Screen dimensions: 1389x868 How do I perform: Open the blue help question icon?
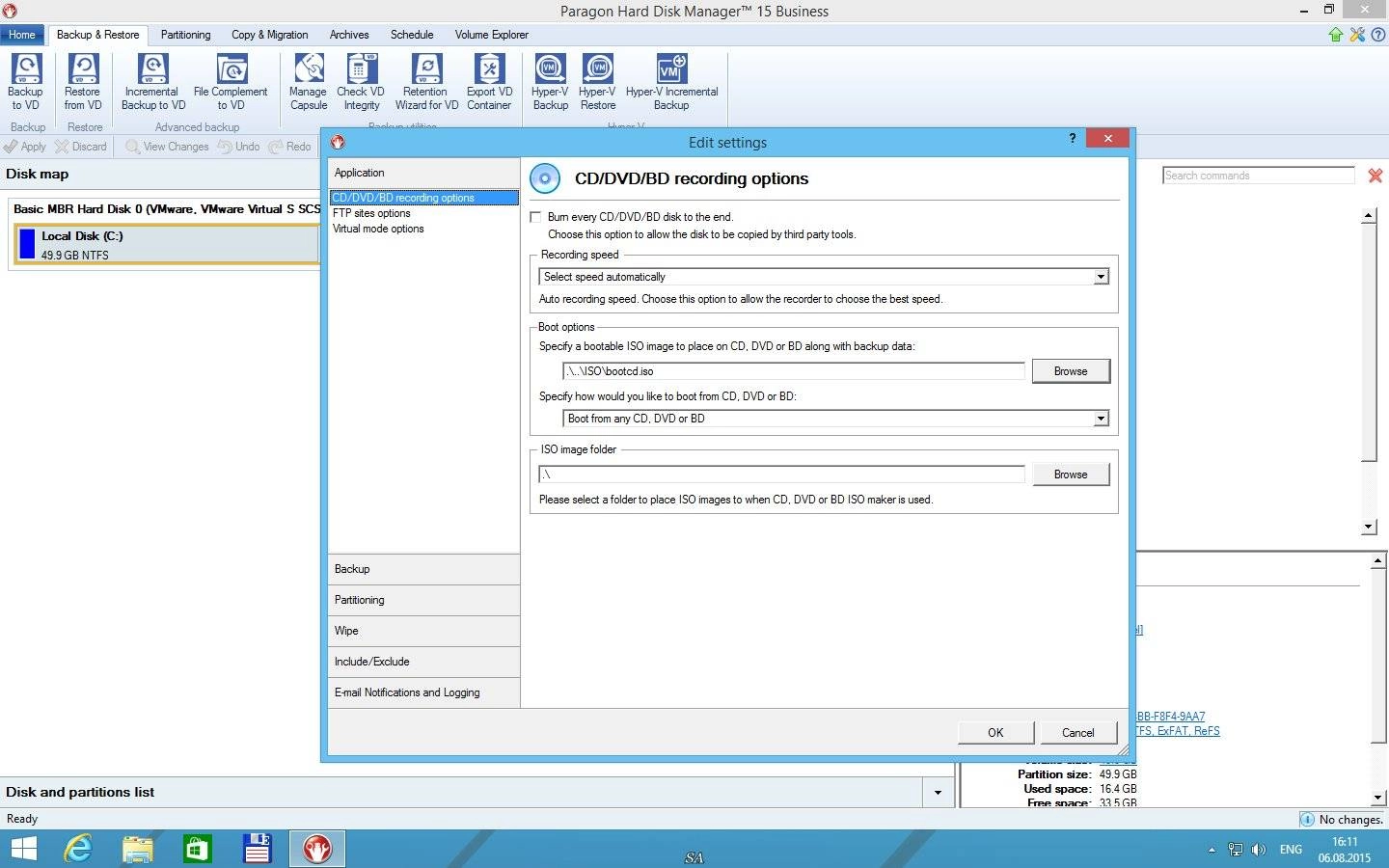tap(1378, 35)
